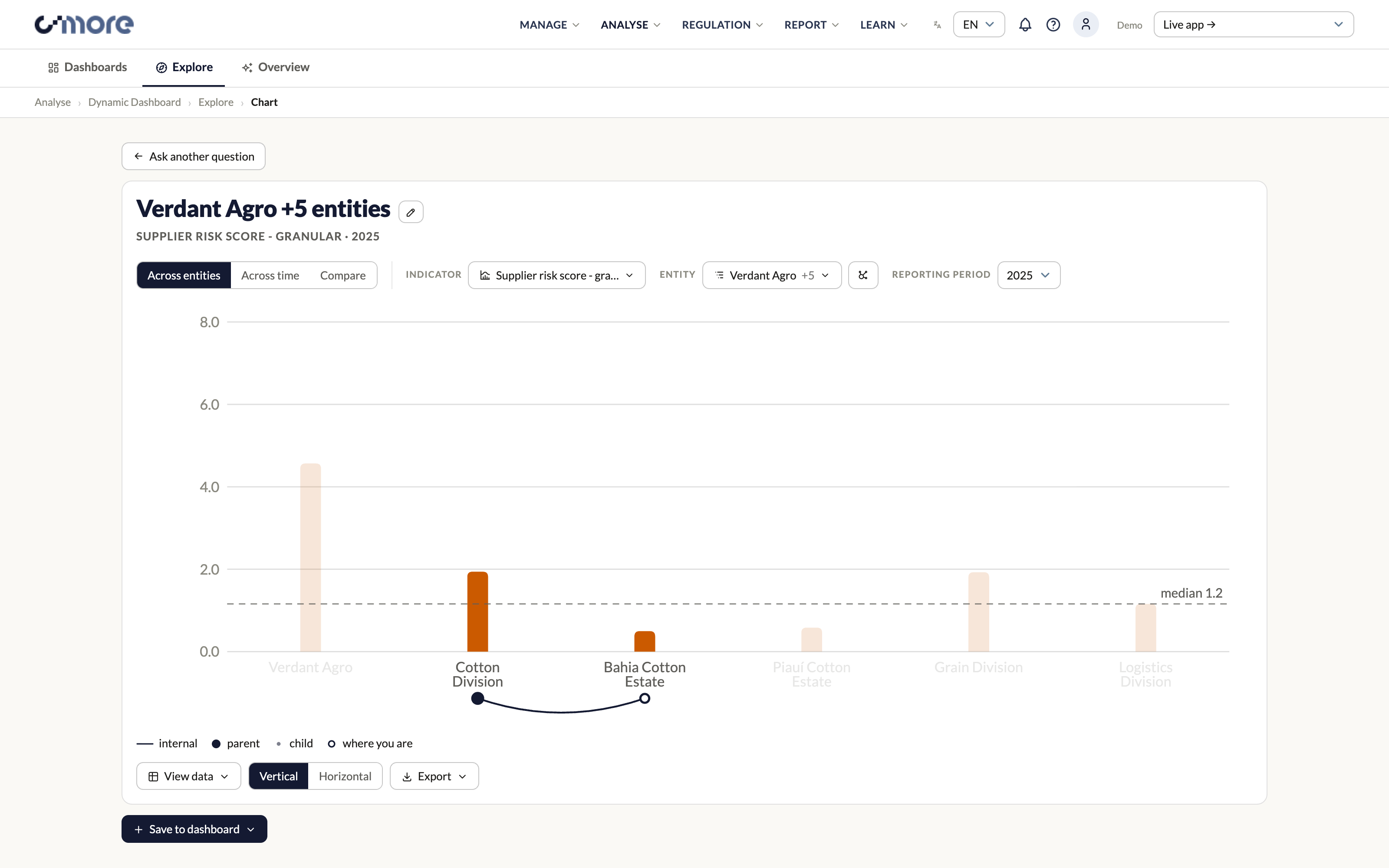Image resolution: width=1389 pixels, height=868 pixels.
Task: Open the ANALYSE menu
Action: tap(630, 25)
